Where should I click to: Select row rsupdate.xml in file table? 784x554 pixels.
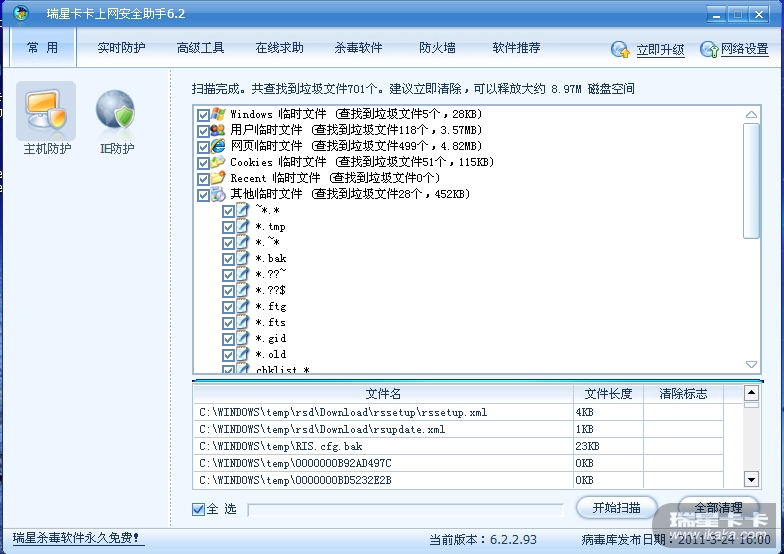tap(458, 430)
